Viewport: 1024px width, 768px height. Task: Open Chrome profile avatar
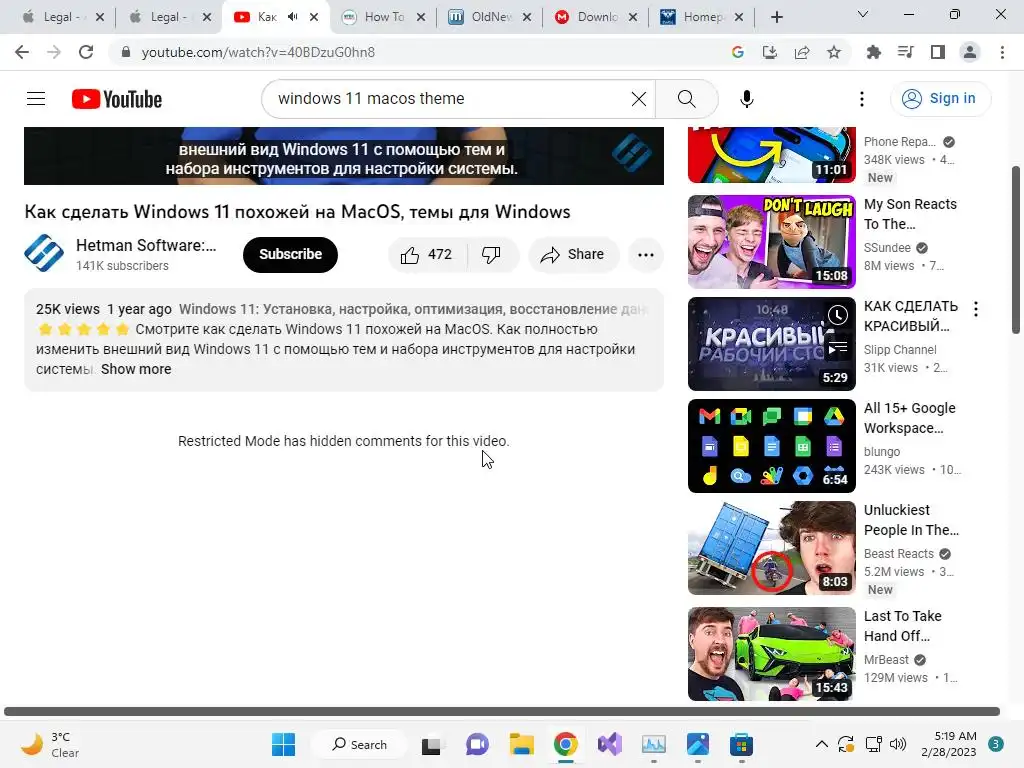point(970,52)
